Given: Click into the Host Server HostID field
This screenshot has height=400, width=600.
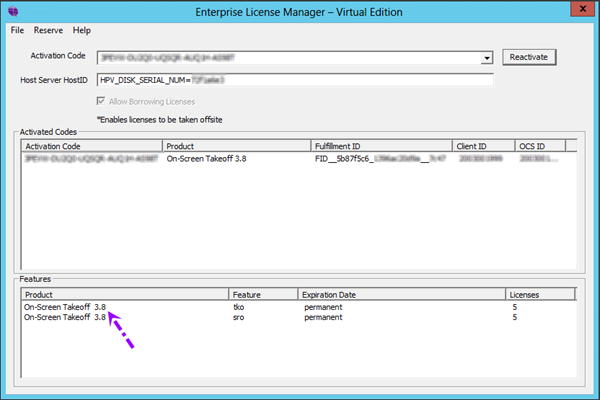Looking at the screenshot, I should click(295, 80).
